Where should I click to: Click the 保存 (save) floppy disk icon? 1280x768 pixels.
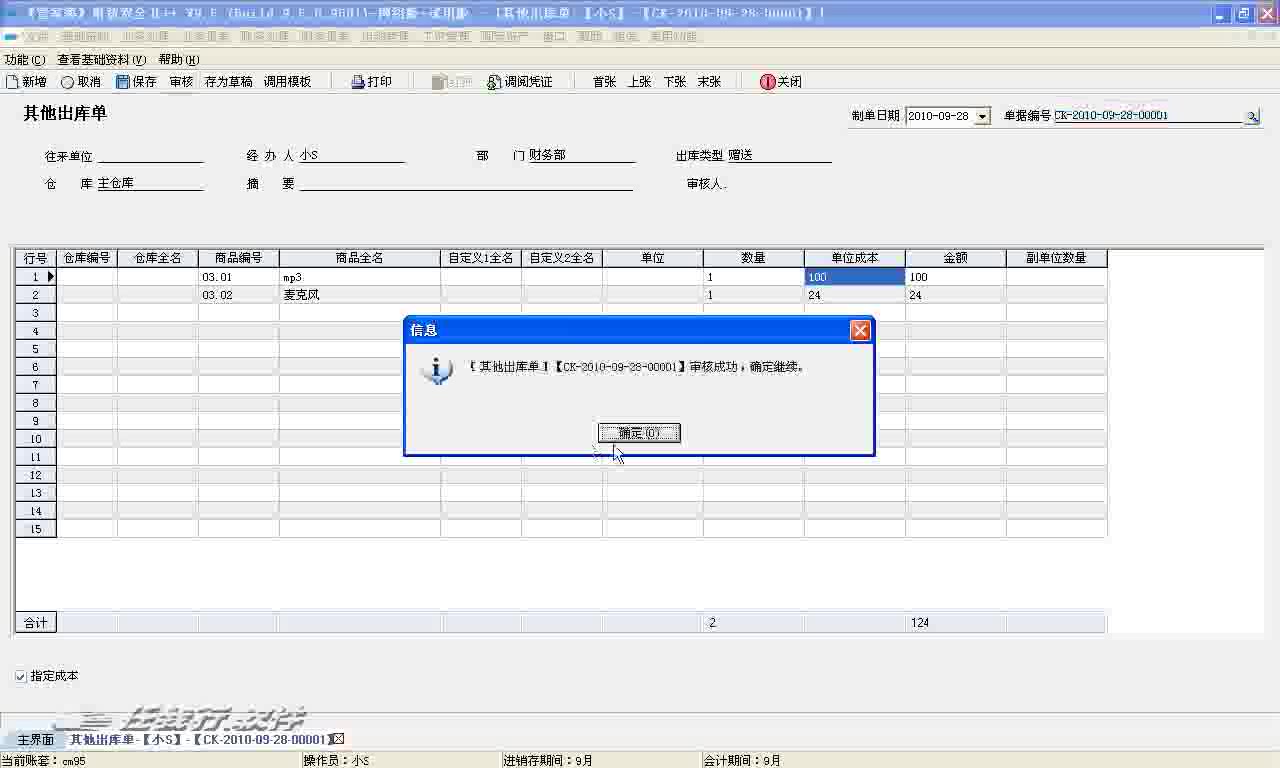123,82
